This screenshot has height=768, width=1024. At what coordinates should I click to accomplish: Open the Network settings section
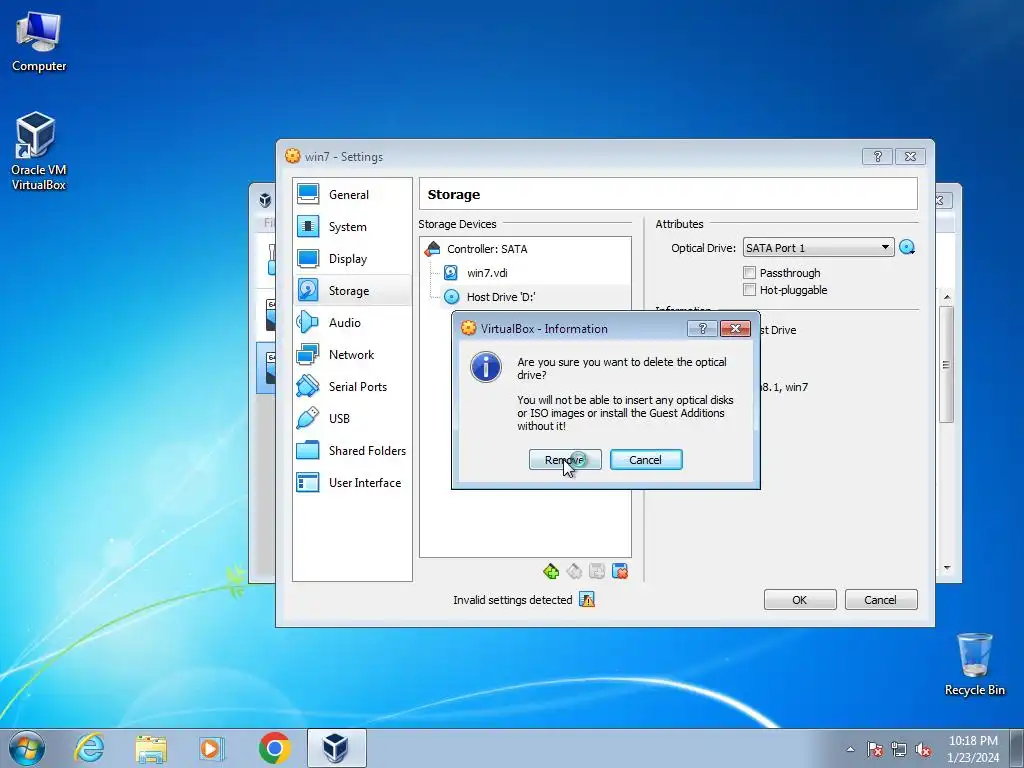click(352, 355)
